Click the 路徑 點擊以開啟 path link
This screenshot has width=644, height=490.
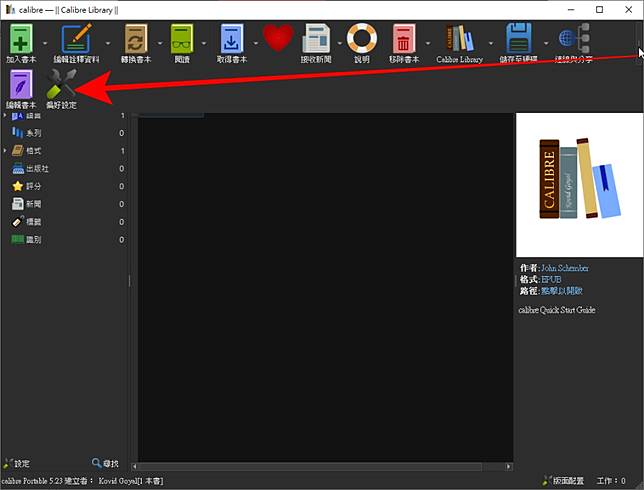click(x=561, y=291)
